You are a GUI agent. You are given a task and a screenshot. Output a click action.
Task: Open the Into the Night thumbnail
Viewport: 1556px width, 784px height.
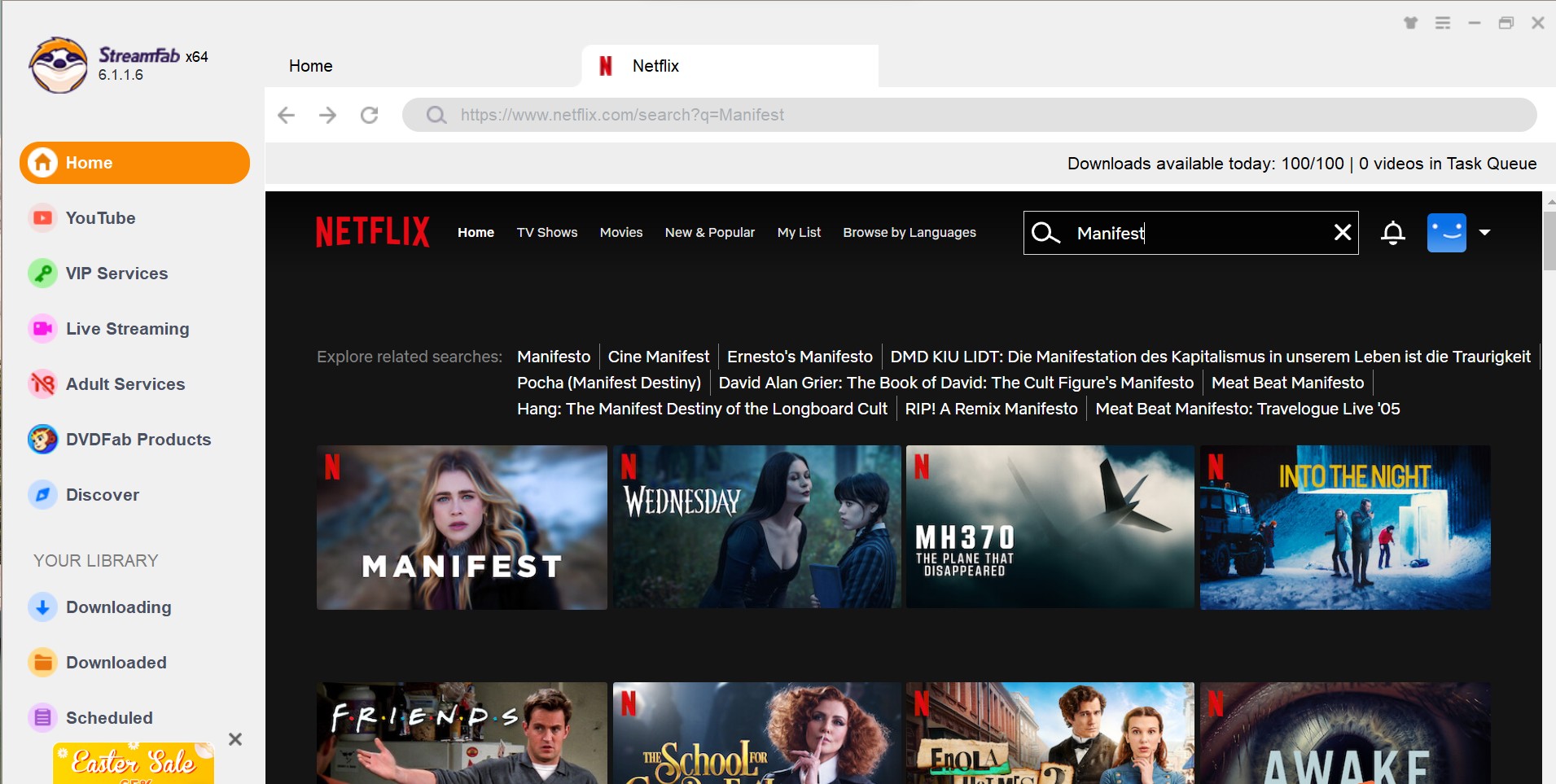click(1345, 528)
